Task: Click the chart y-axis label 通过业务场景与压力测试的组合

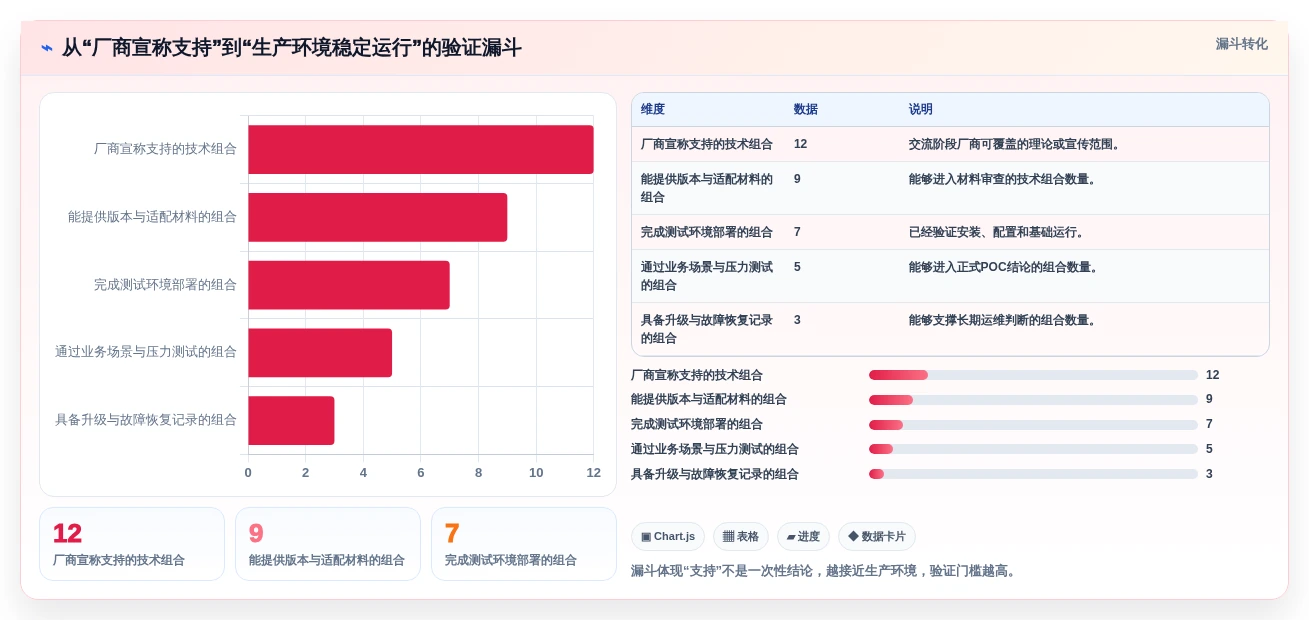Action: pos(146,352)
